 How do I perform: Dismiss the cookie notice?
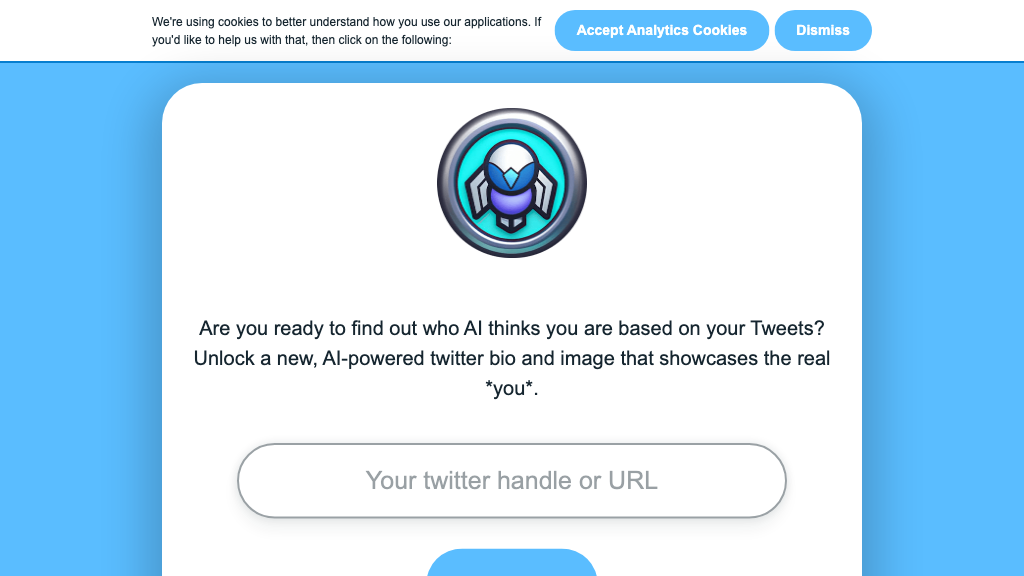coord(822,30)
